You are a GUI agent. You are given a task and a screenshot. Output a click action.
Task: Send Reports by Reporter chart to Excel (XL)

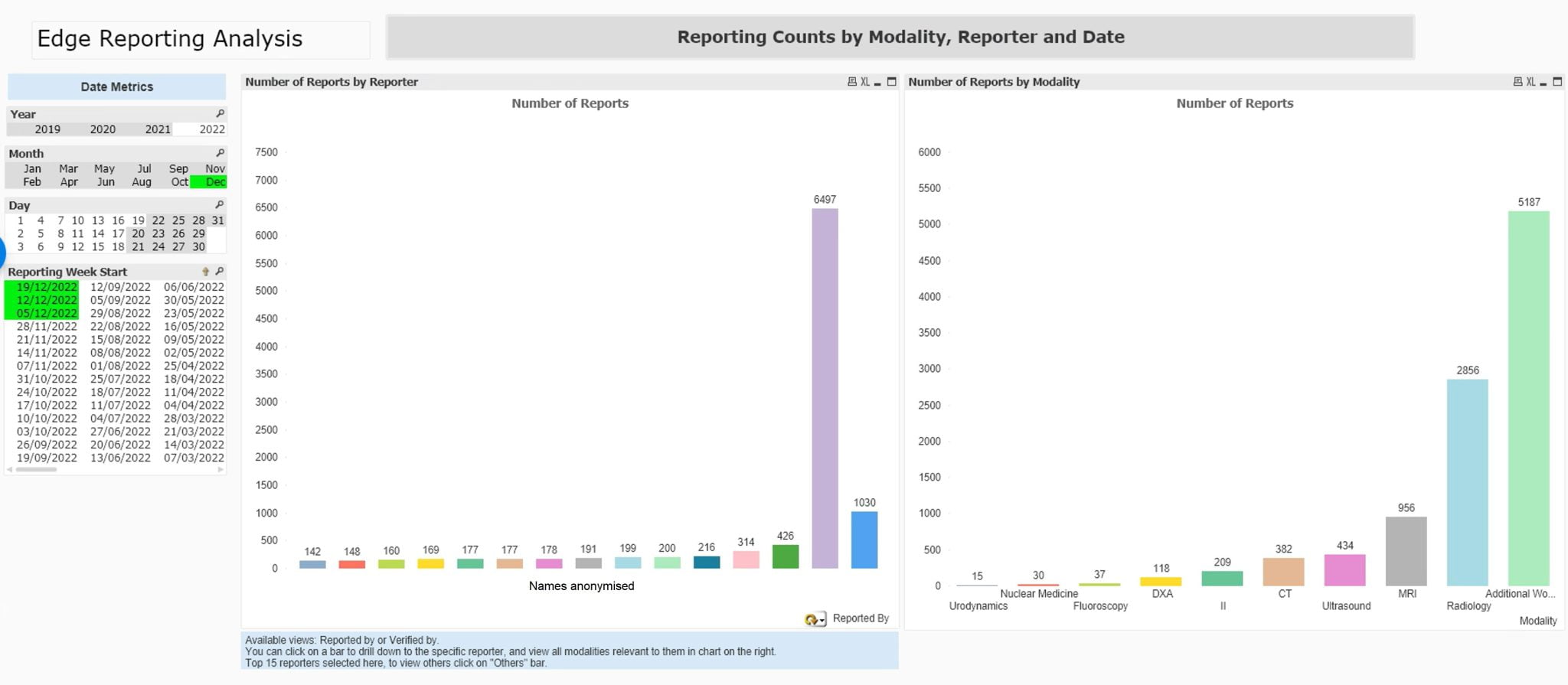[864, 82]
